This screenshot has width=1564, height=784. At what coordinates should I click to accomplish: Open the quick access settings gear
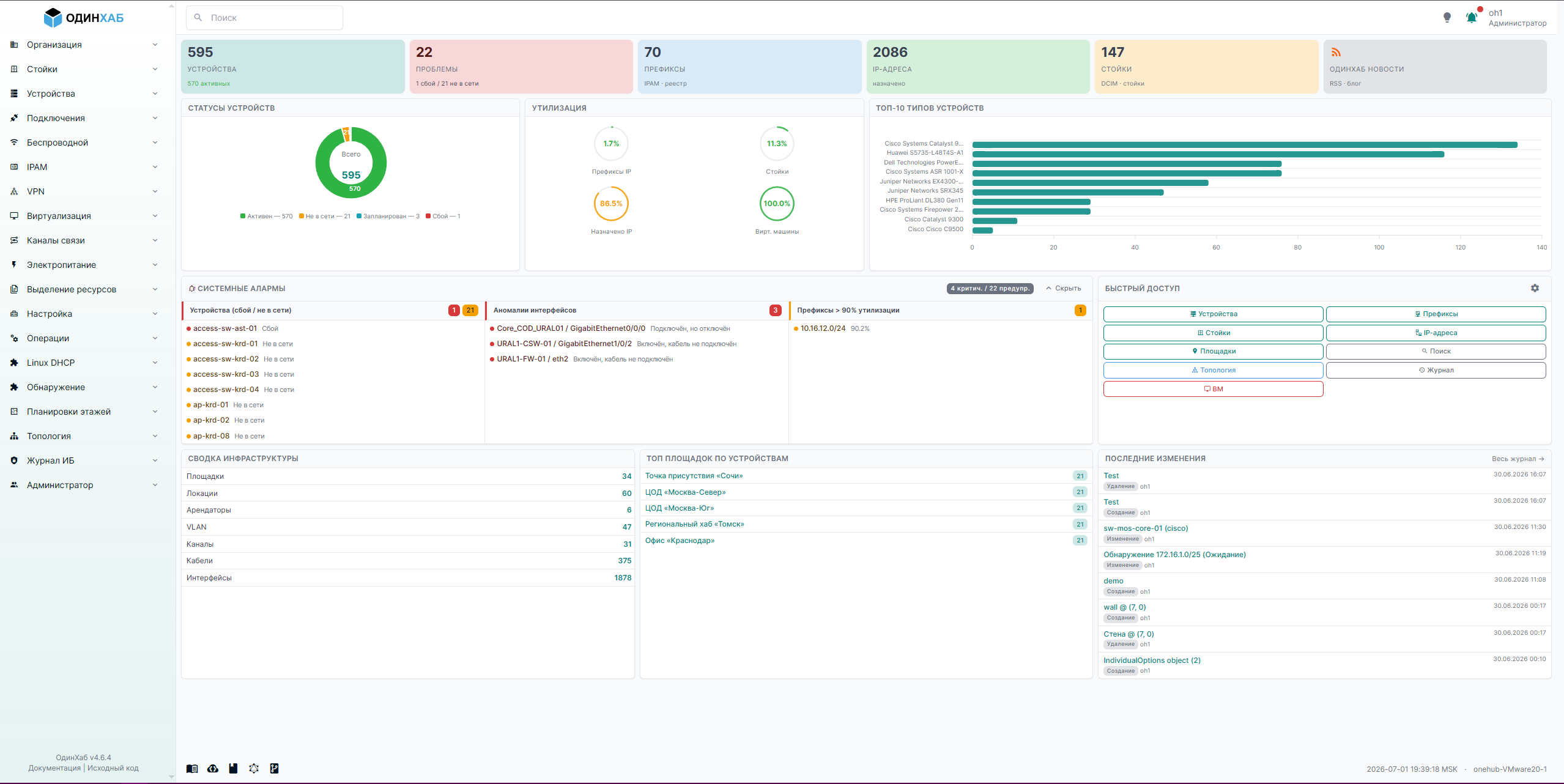click(1535, 288)
